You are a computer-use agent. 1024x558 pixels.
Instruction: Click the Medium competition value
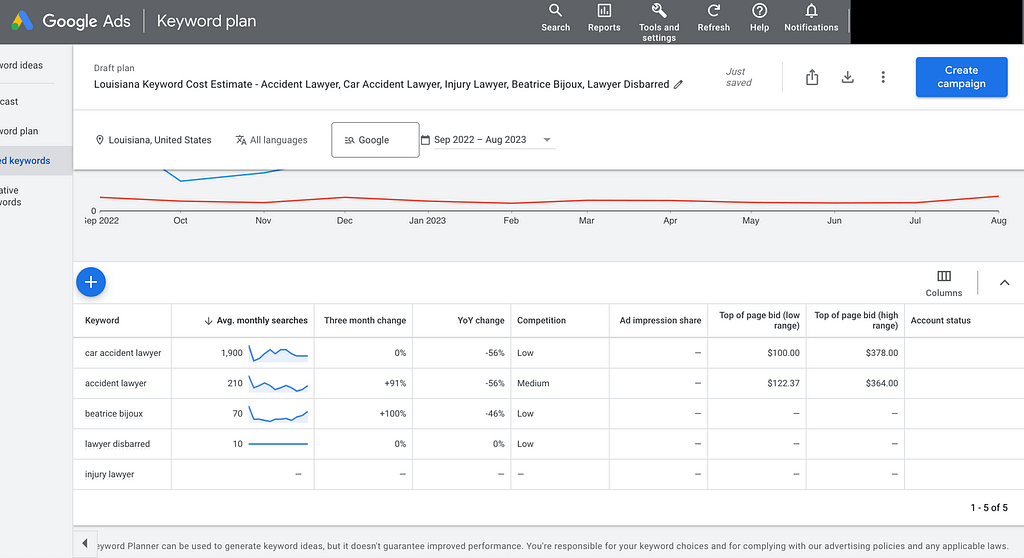533,384
